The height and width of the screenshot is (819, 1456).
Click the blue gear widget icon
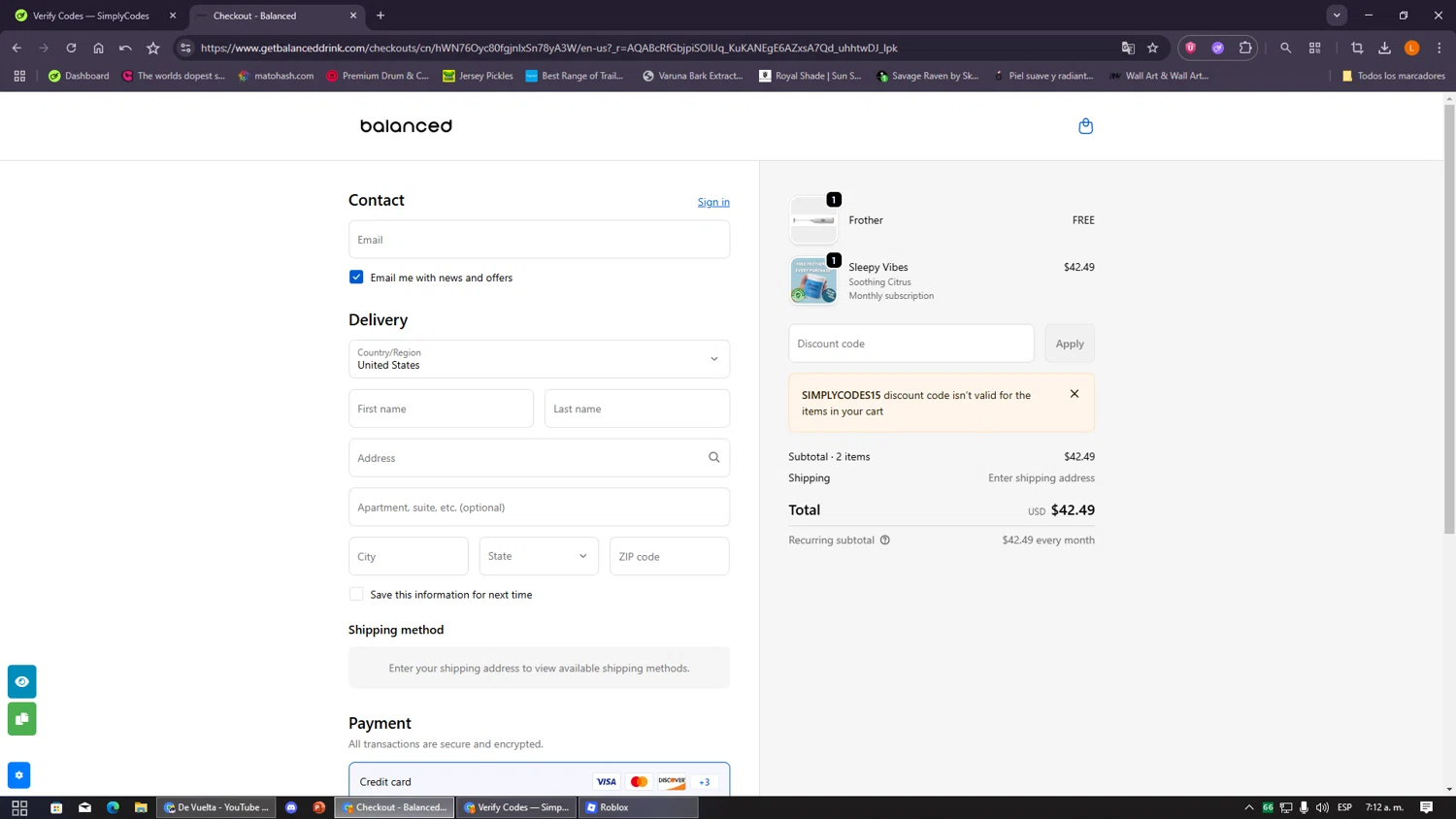[18, 775]
